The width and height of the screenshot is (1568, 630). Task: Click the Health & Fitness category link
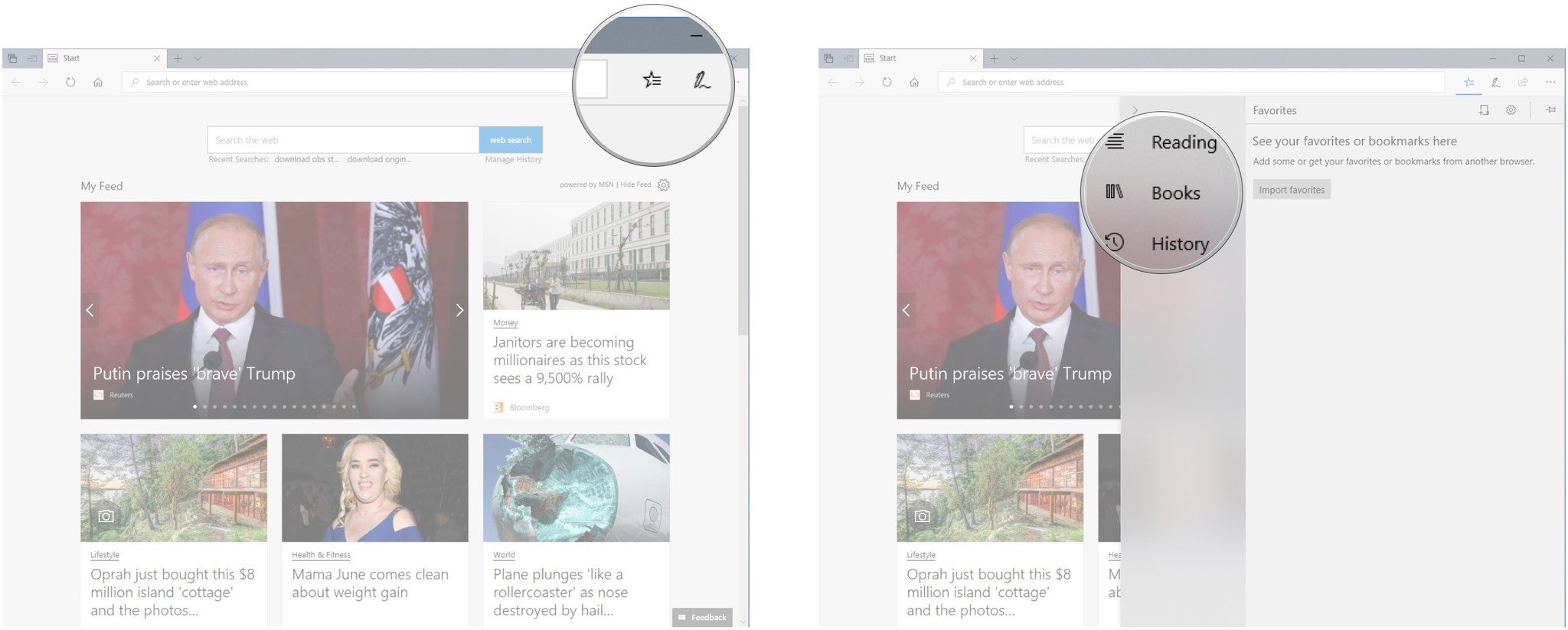(x=321, y=555)
